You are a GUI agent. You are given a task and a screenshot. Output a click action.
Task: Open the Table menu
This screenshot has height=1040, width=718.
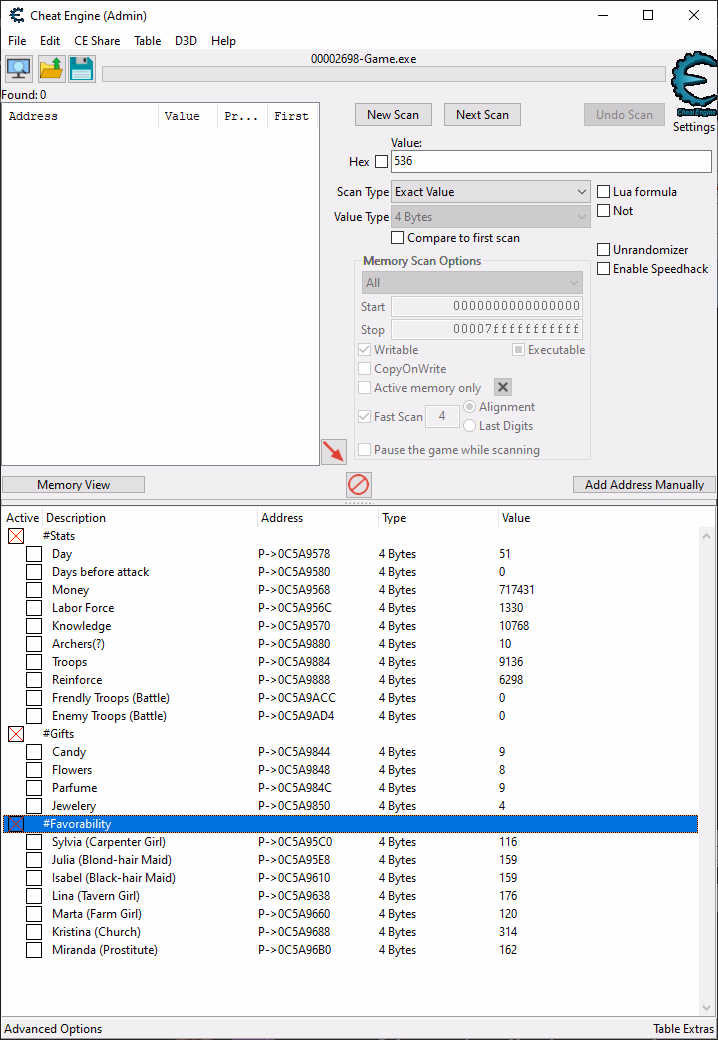tap(147, 40)
